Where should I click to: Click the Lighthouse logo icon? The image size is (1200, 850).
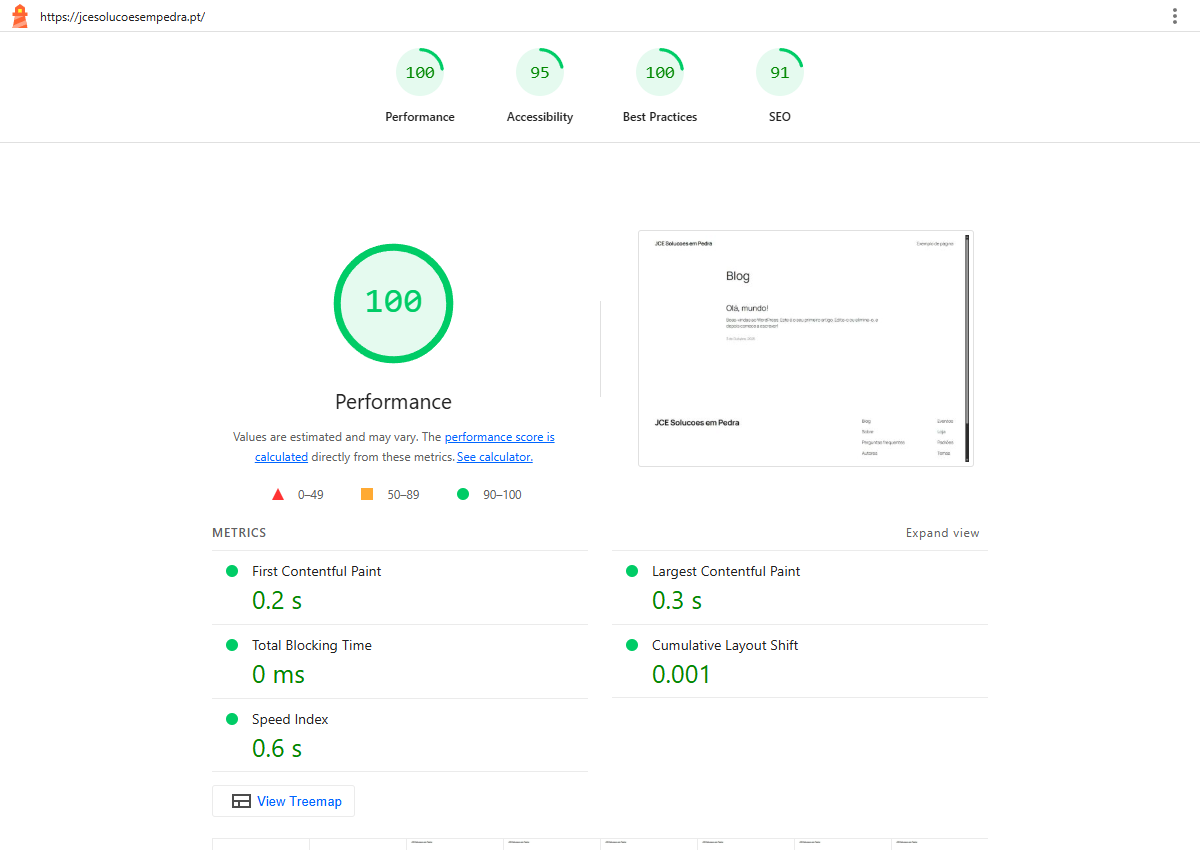click(19, 16)
